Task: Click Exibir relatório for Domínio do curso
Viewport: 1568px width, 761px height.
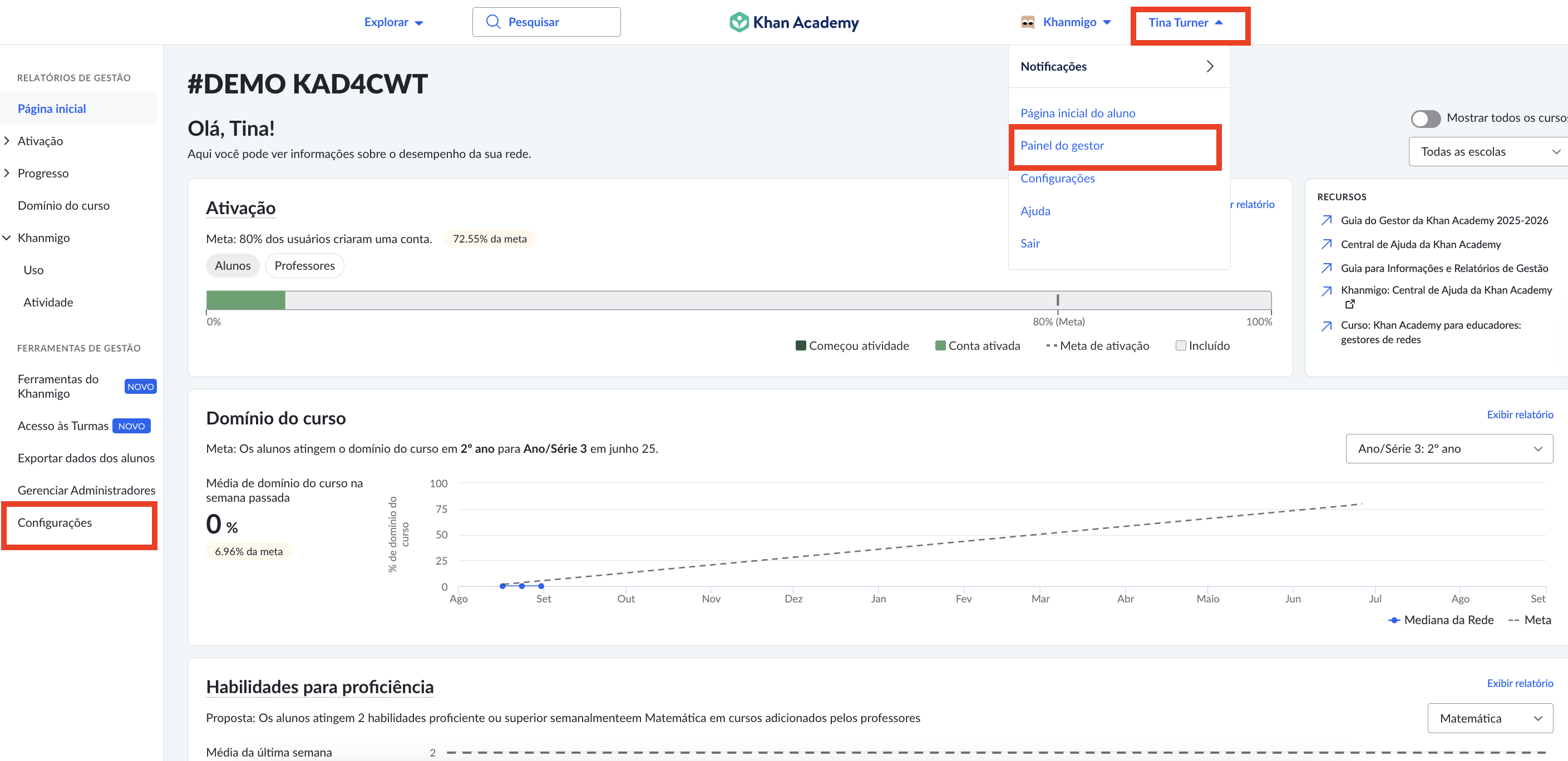Action: tap(1519, 414)
